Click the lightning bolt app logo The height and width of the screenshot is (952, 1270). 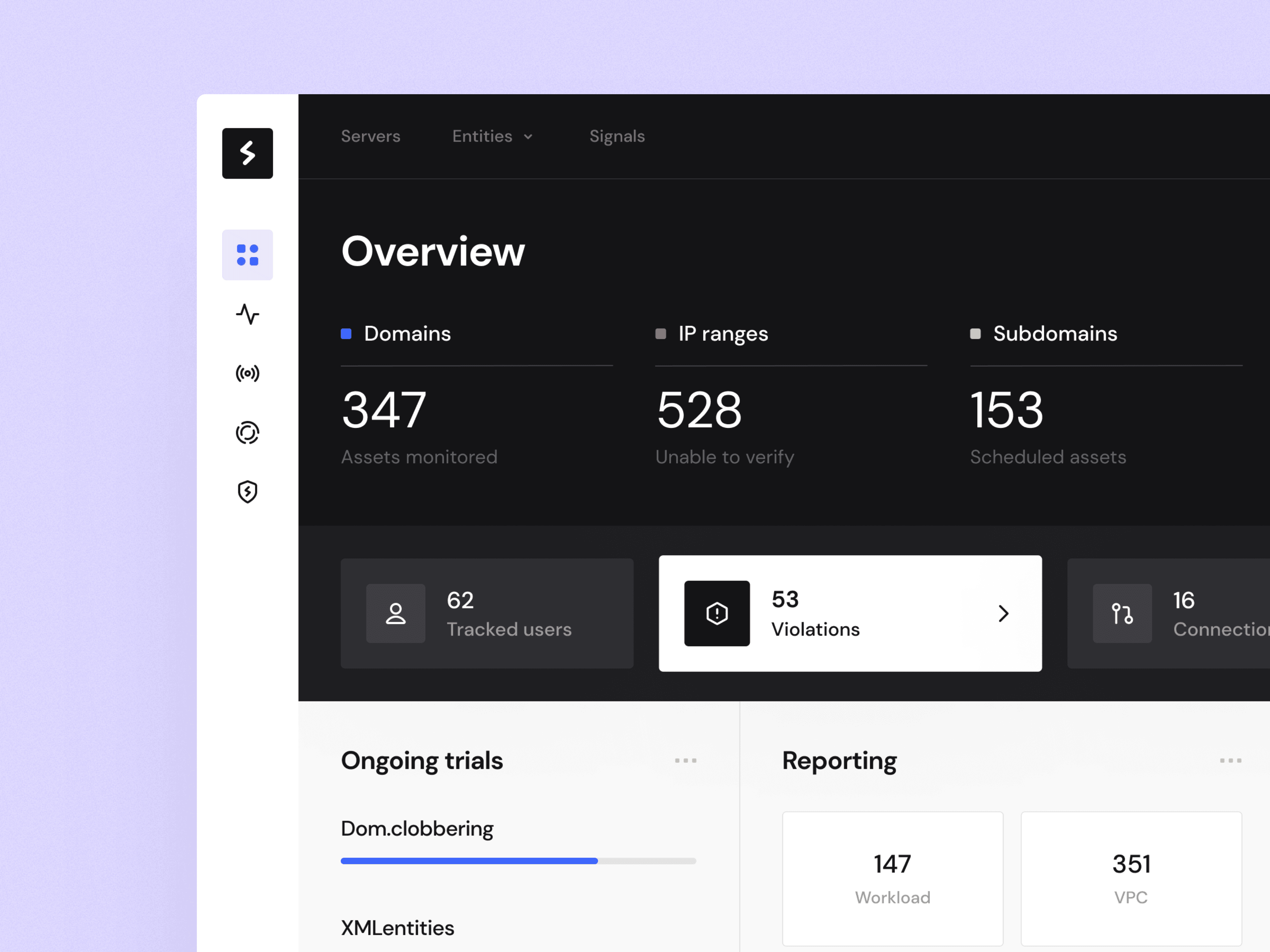tap(247, 153)
